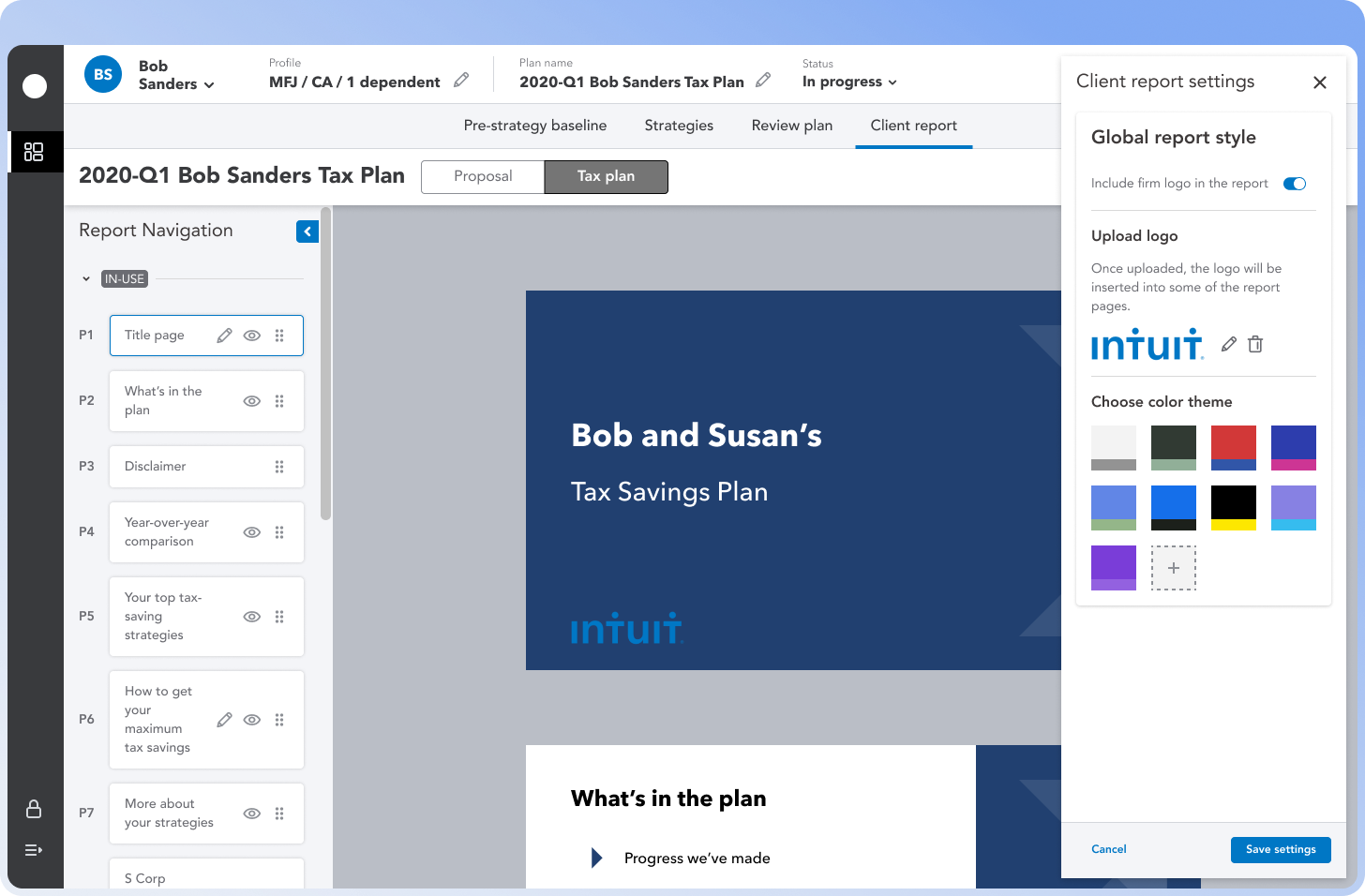The width and height of the screenshot is (1365, 896).
Task: Grab the drag handle on Title page
Action: point(279,336)
